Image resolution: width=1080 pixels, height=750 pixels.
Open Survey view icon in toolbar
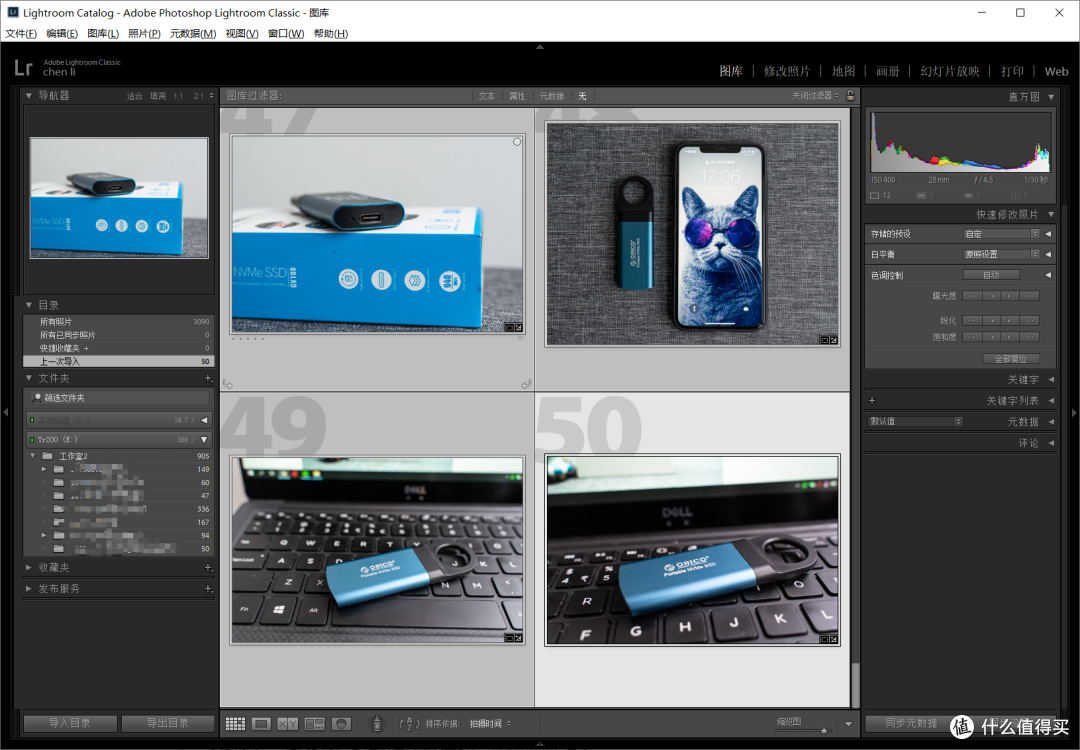(315, 723)
